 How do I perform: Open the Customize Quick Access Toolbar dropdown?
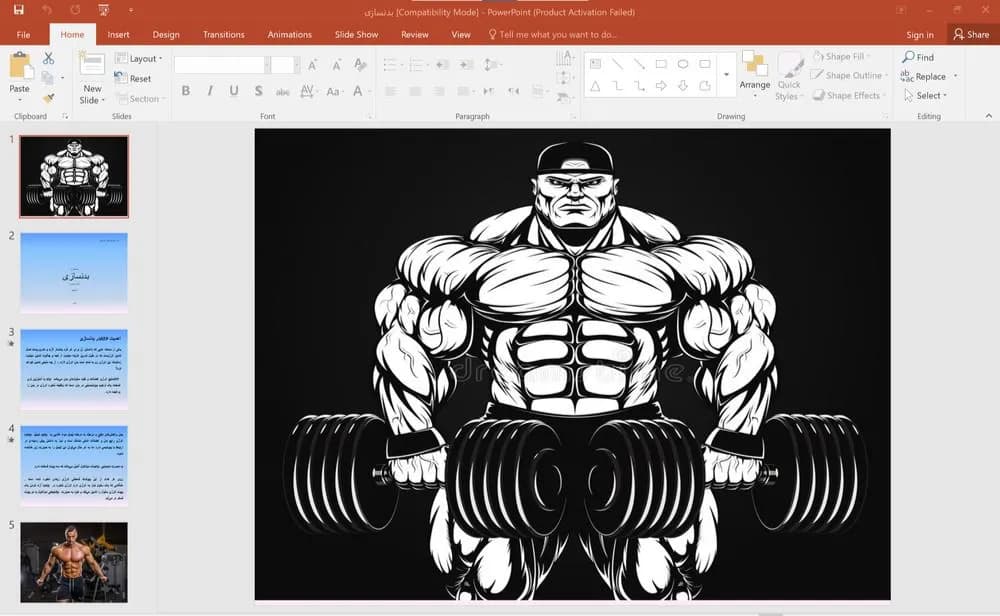pos(131,10)
